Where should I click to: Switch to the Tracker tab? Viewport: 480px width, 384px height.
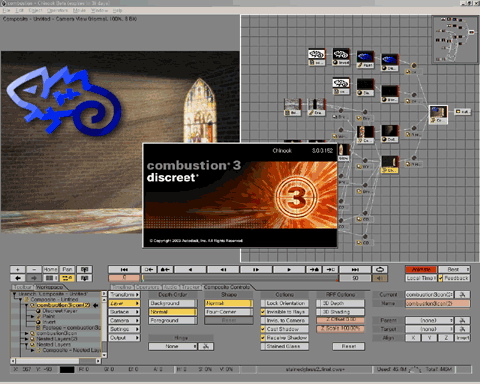pos(190,287)
